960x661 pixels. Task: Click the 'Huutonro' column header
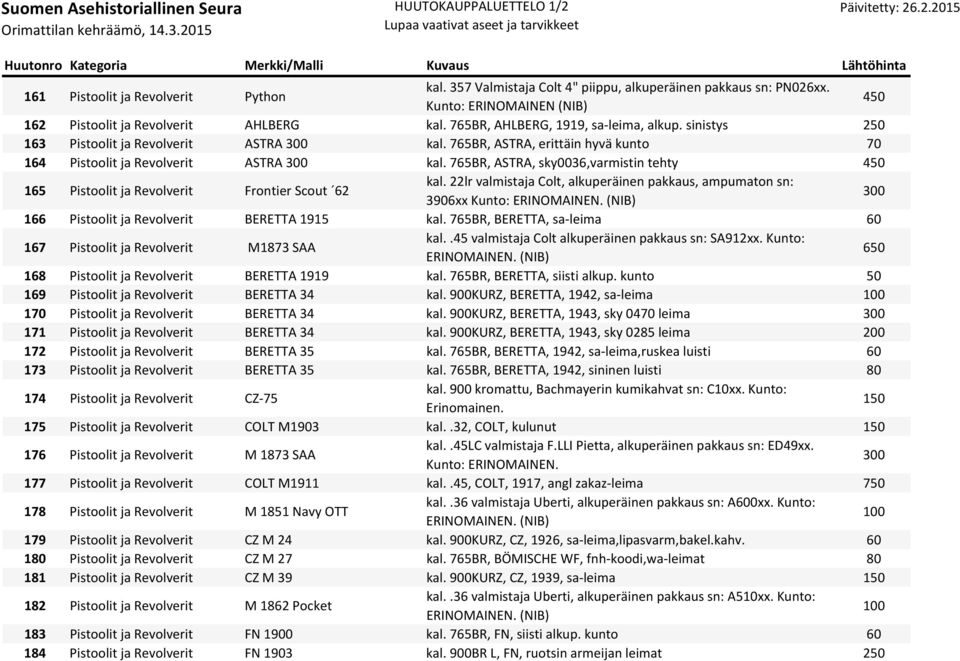[33, 65]
